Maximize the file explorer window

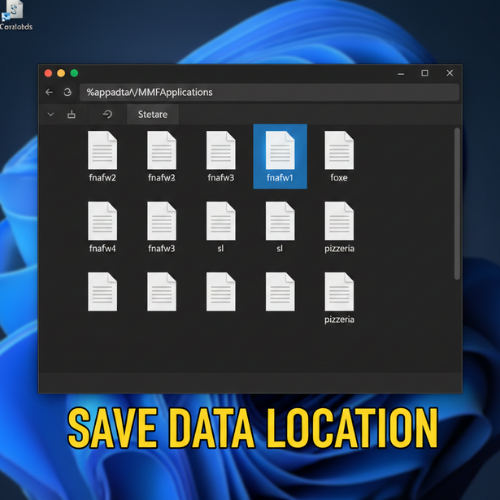[x=425, y=73]
